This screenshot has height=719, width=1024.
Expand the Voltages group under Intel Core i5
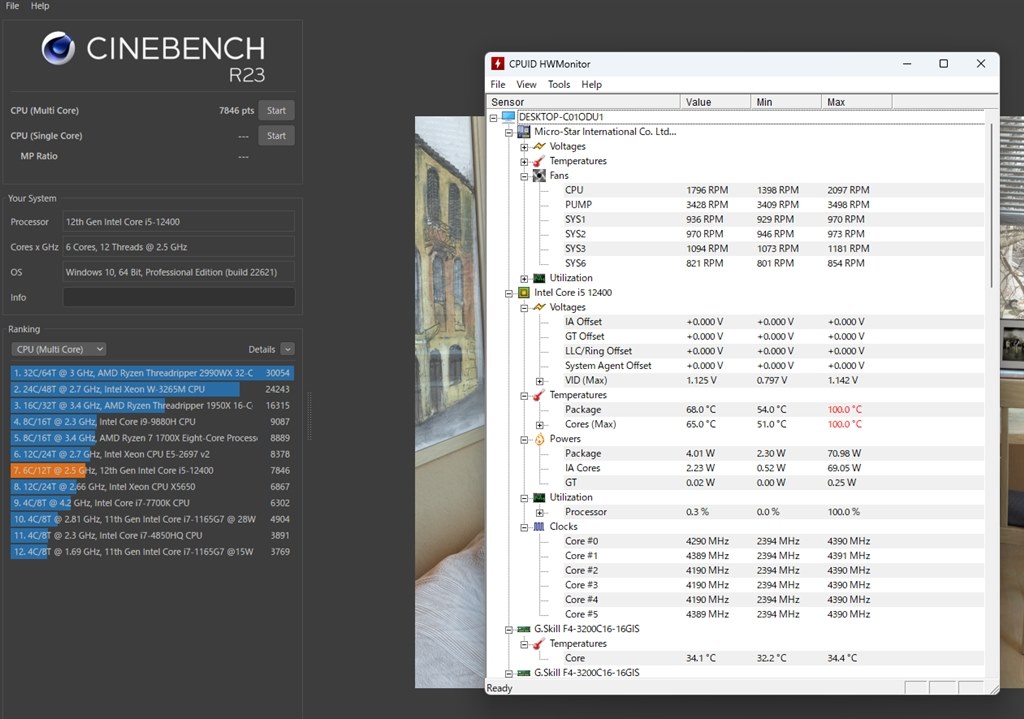[525, 307]
